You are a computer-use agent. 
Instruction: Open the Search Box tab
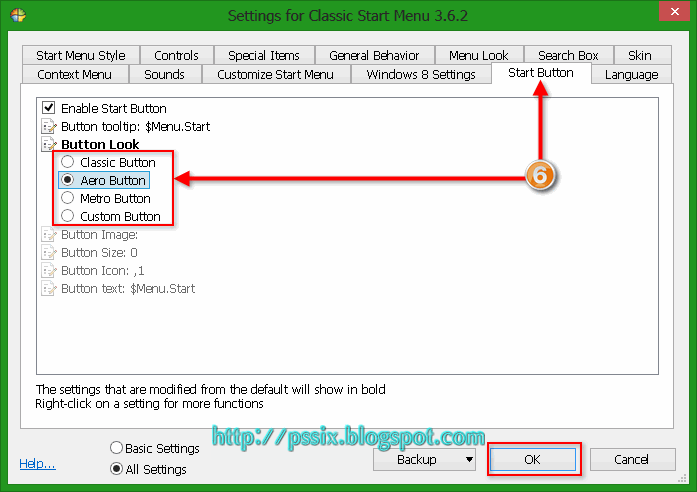coord(569,56)
